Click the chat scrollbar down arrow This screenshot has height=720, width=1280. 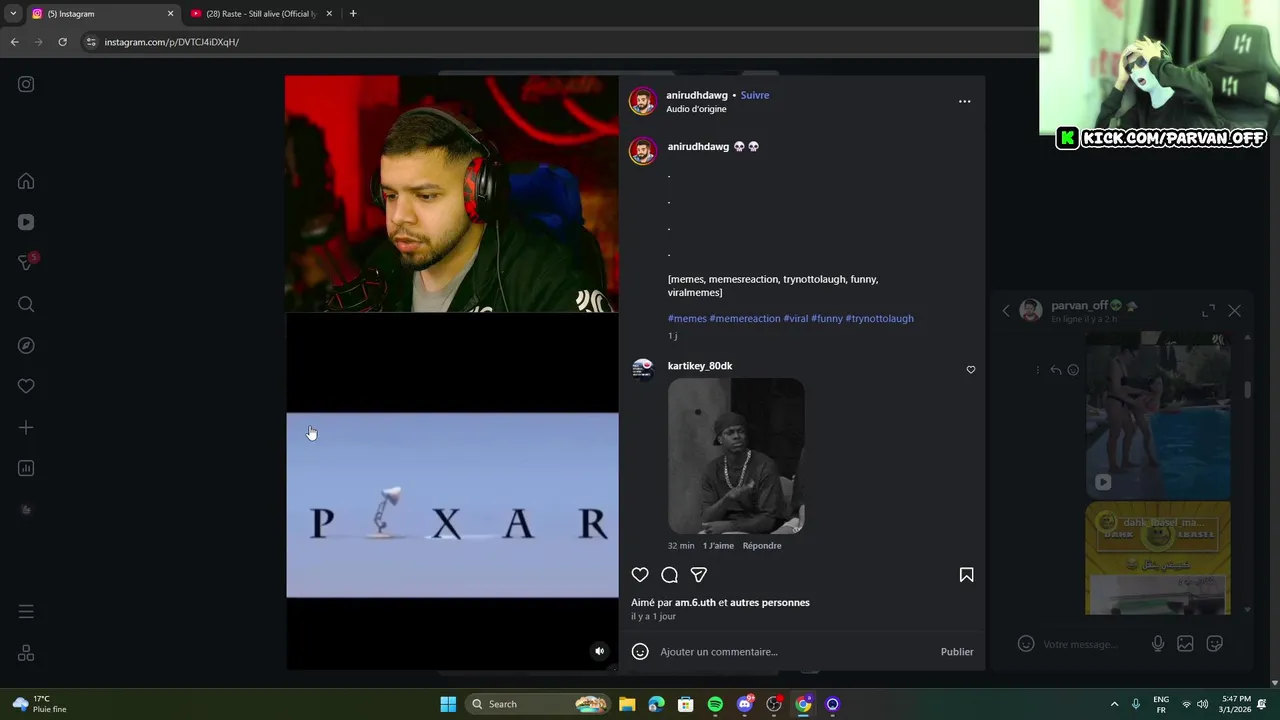coord(1247,609)
